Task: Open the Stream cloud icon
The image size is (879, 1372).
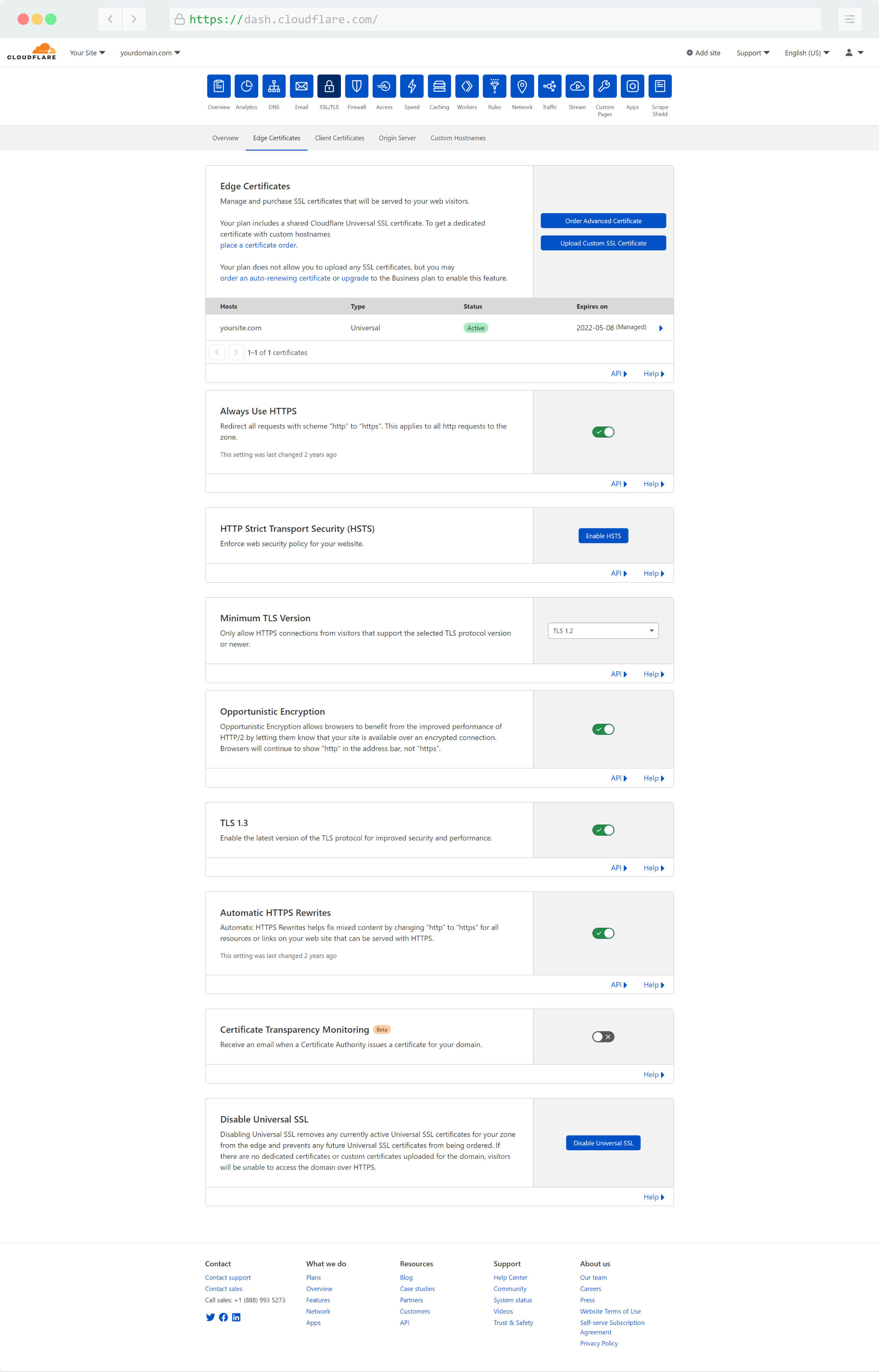Action: coord(577,86)
